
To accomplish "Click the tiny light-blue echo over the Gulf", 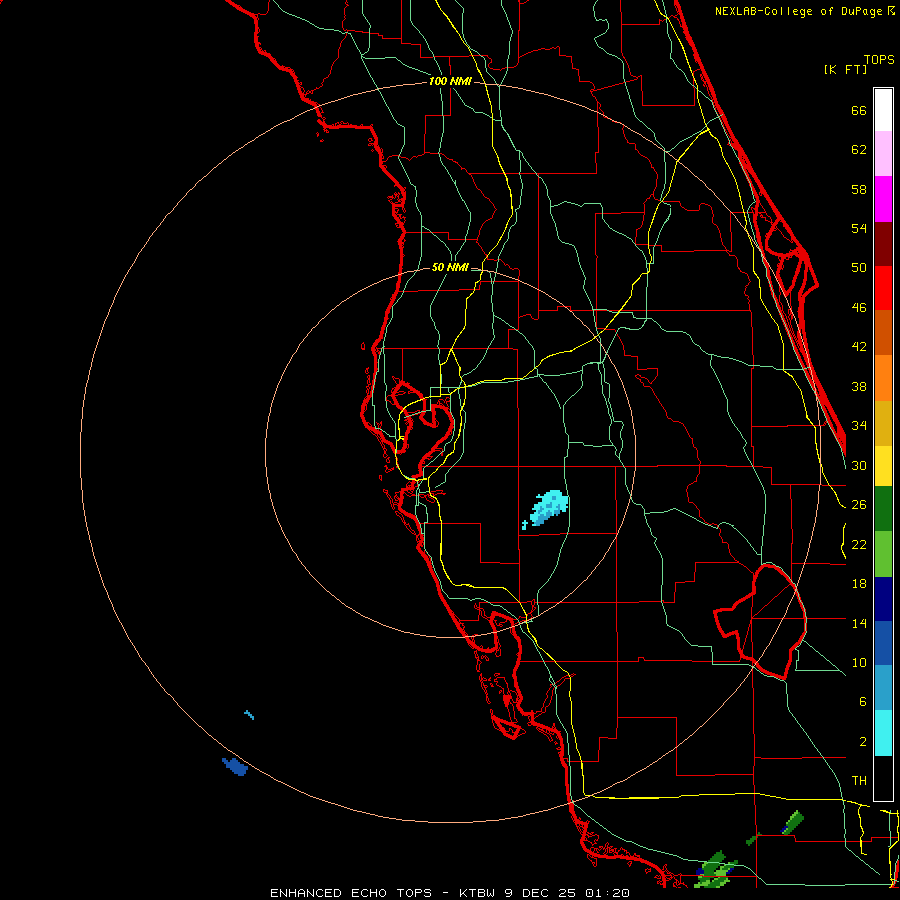I will (x=249, y=715).
